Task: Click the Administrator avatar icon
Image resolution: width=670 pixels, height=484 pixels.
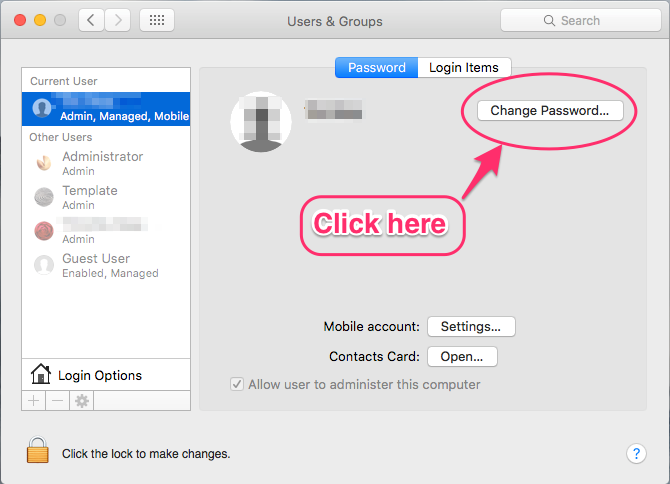Action: click(44, 163)
